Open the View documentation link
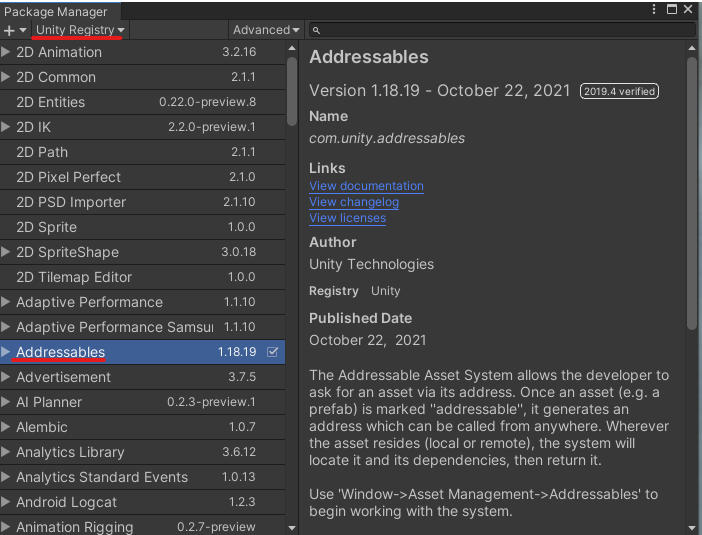702x535 pixels. pyautogui.click(x=366, y=186)
